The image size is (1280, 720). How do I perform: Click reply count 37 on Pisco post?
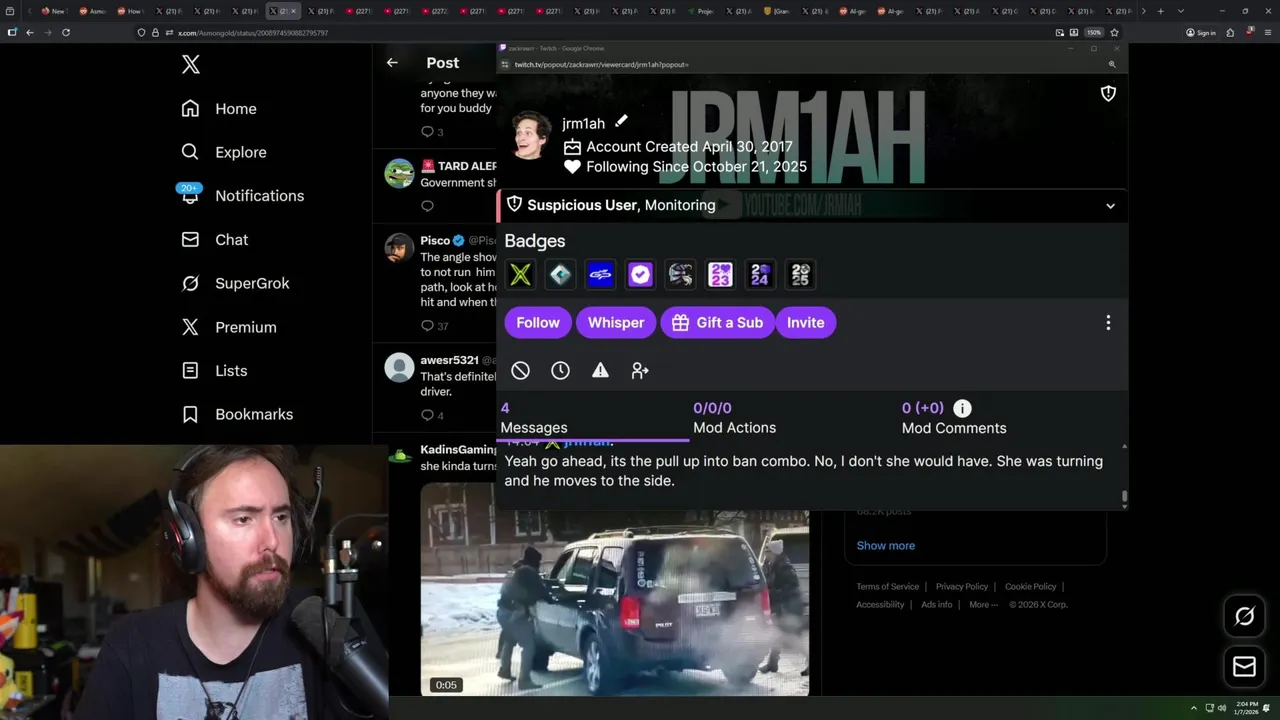[435, 326]
